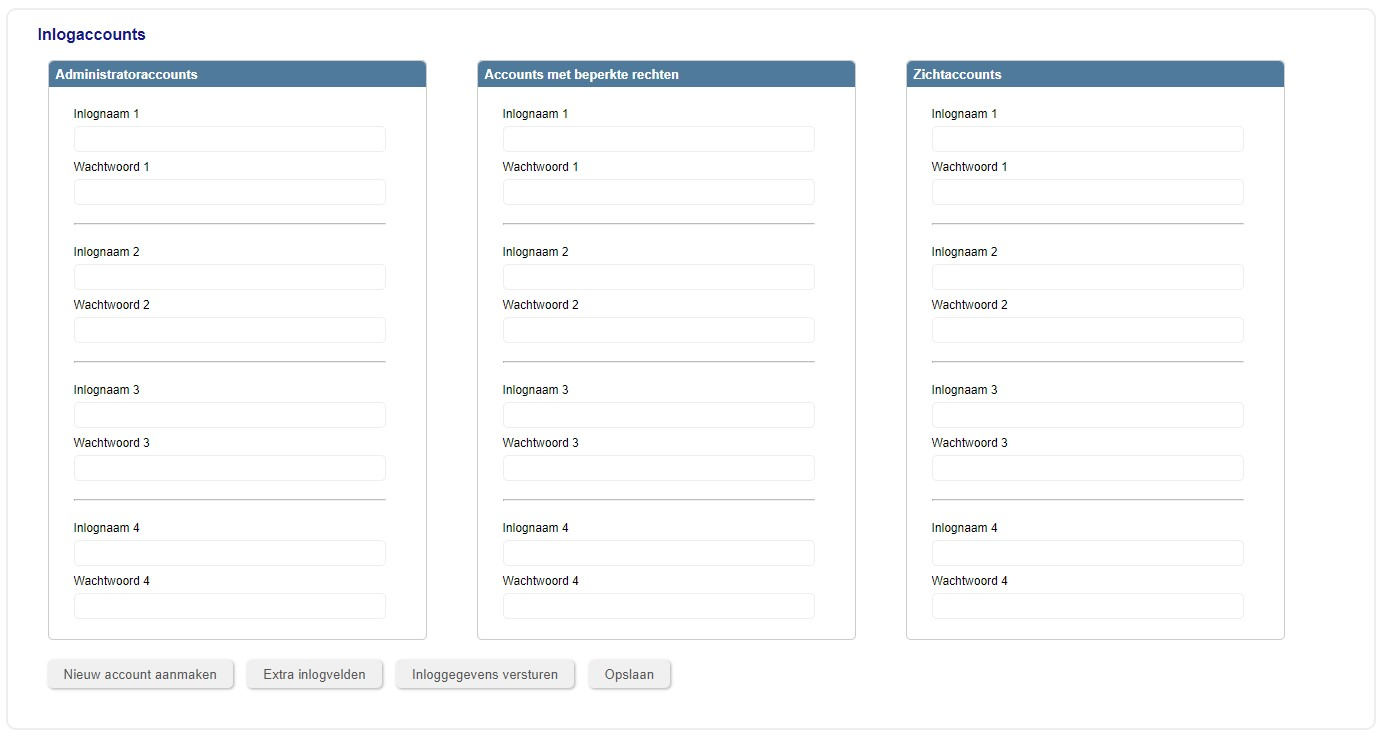Focus Inlognaam 1 in Accounts met beperkte rechten

click(659, 139)
